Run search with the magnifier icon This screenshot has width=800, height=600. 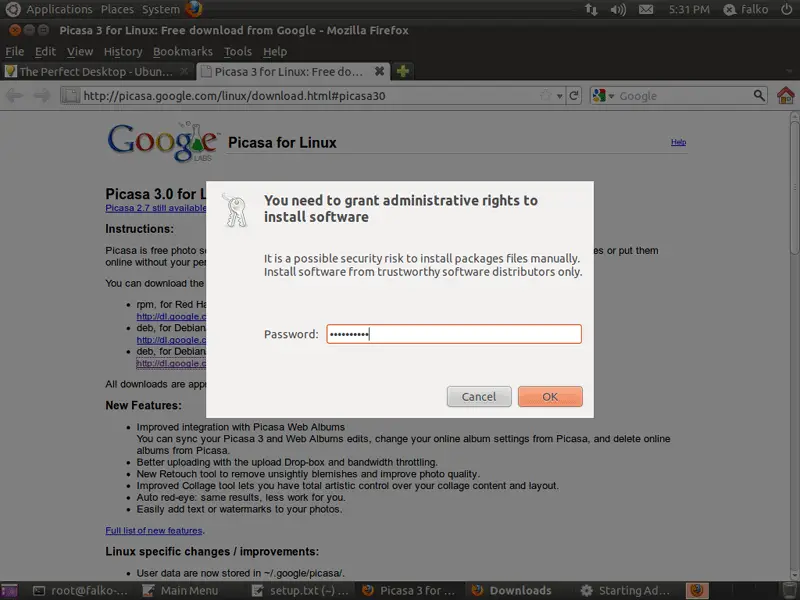[x=759, y=95]
